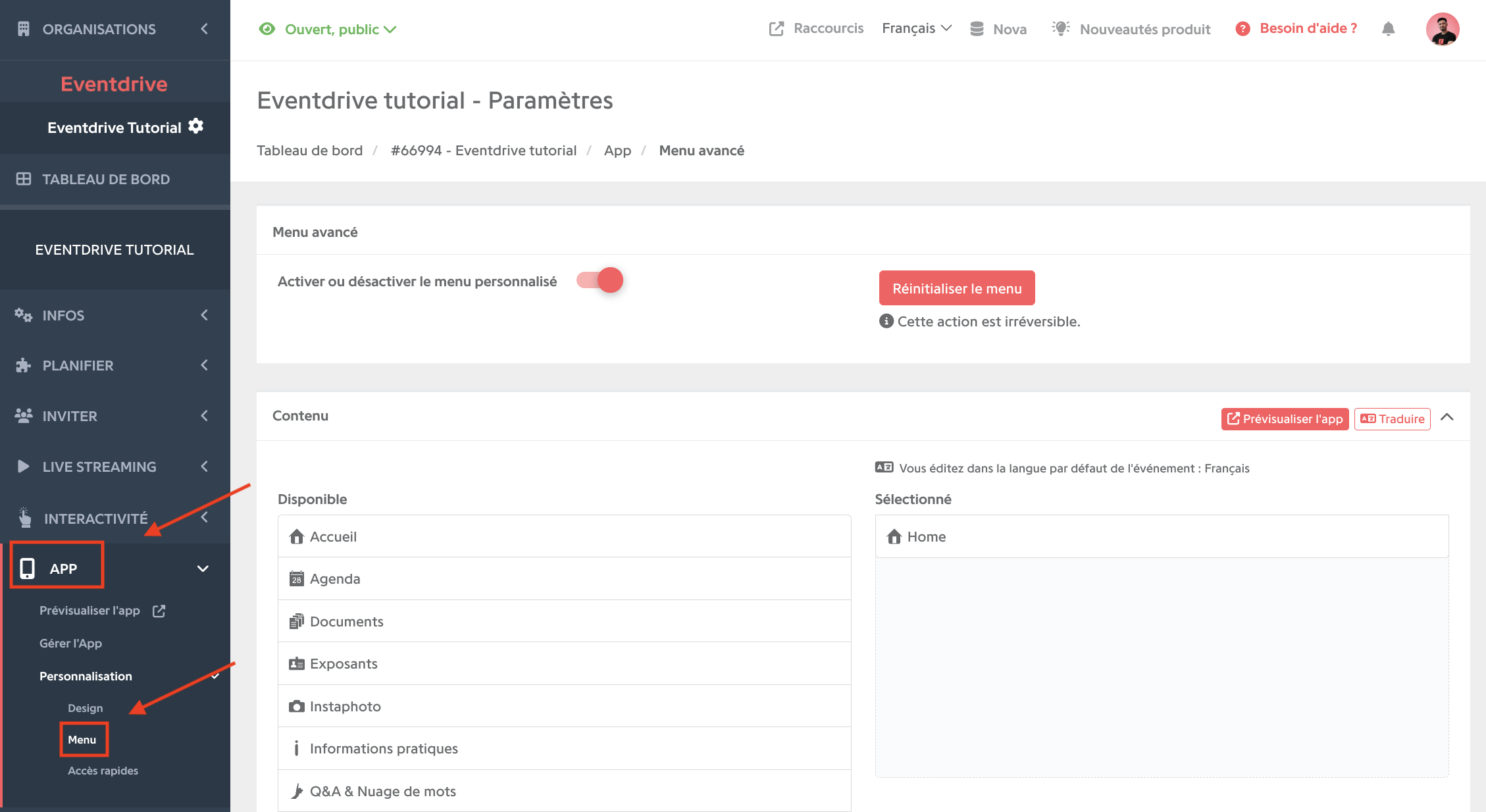Toggle the custom menu activation switch

tap(600, 280)
